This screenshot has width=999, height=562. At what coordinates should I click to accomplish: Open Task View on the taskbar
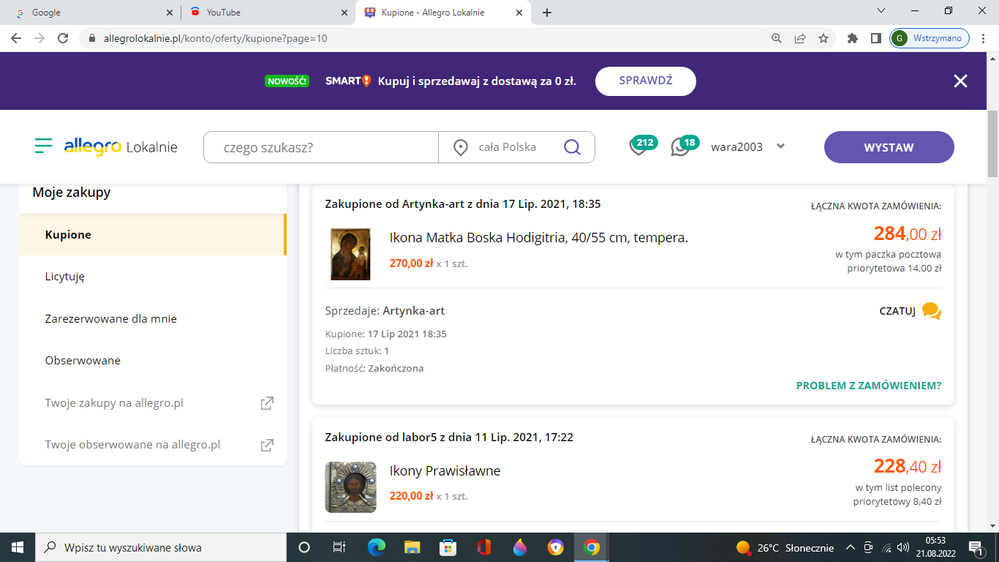coord(339,547)
